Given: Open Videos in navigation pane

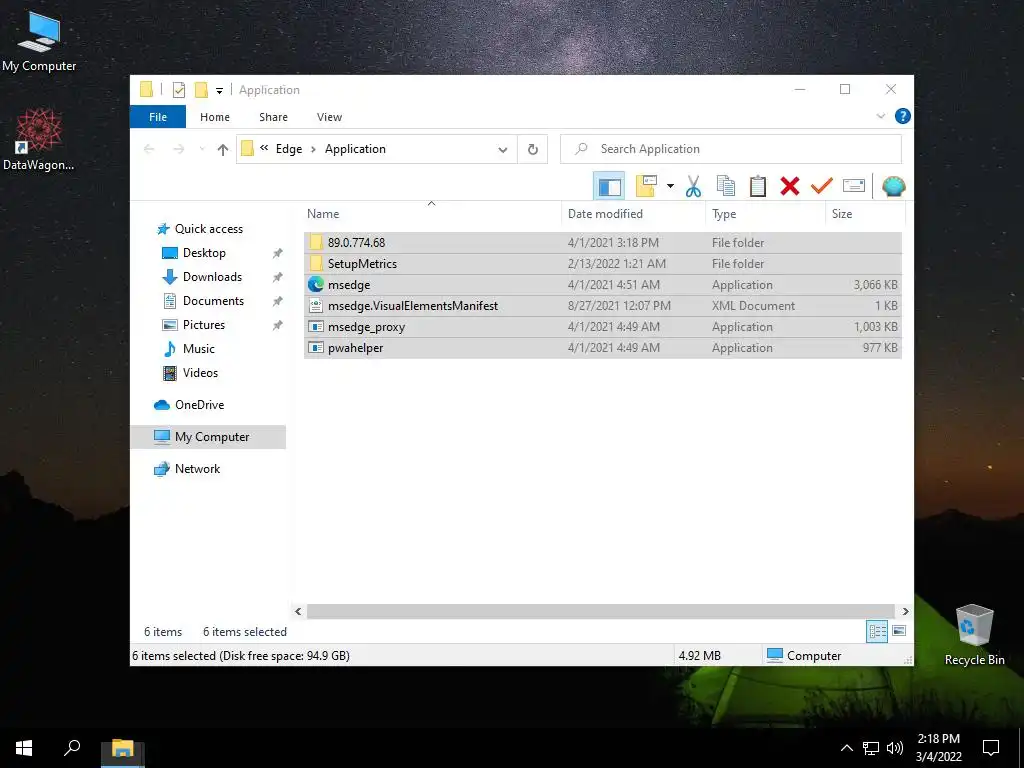Looking at the screenshot, I should click(200, 373).
